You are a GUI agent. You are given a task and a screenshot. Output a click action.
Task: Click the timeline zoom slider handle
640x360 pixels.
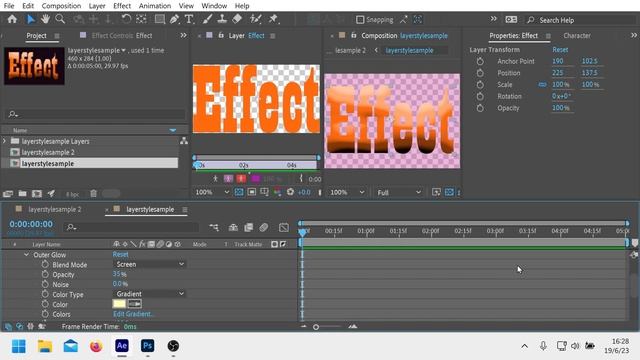click(x=316, y=327)
